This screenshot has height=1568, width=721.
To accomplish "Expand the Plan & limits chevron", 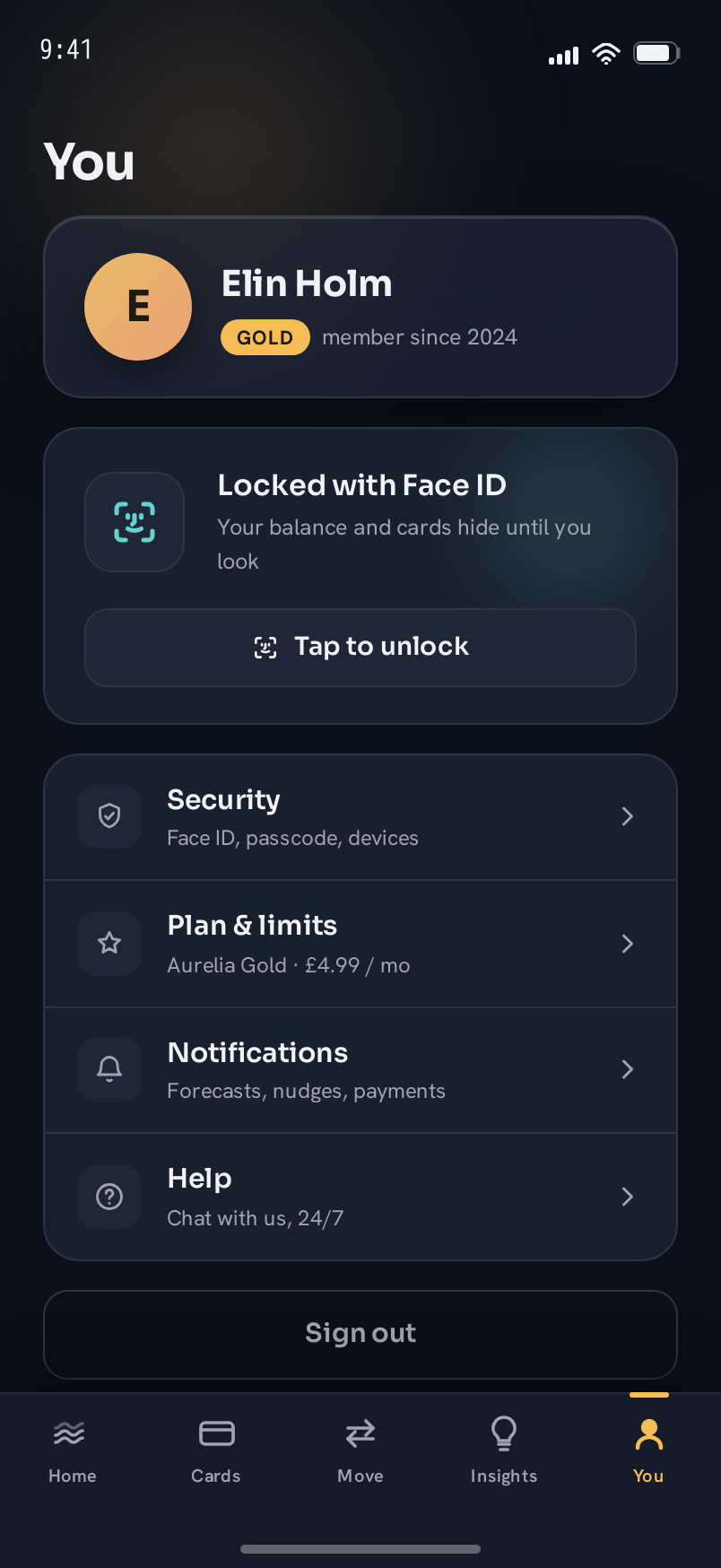I will pyautogui.click(x=628, y=944).
